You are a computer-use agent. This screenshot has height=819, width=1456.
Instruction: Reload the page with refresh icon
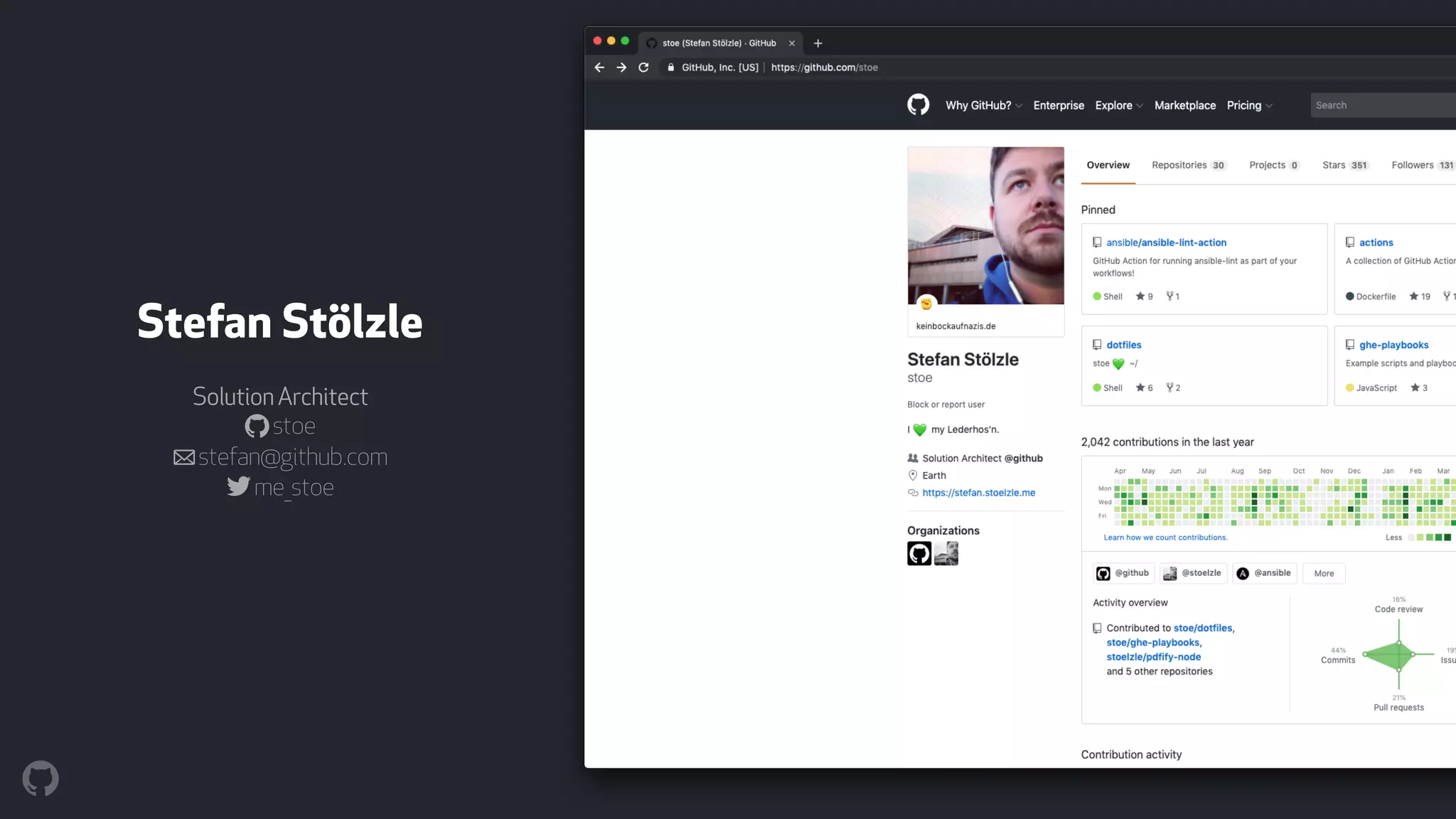pyautogui.click(x=643, y=68)
